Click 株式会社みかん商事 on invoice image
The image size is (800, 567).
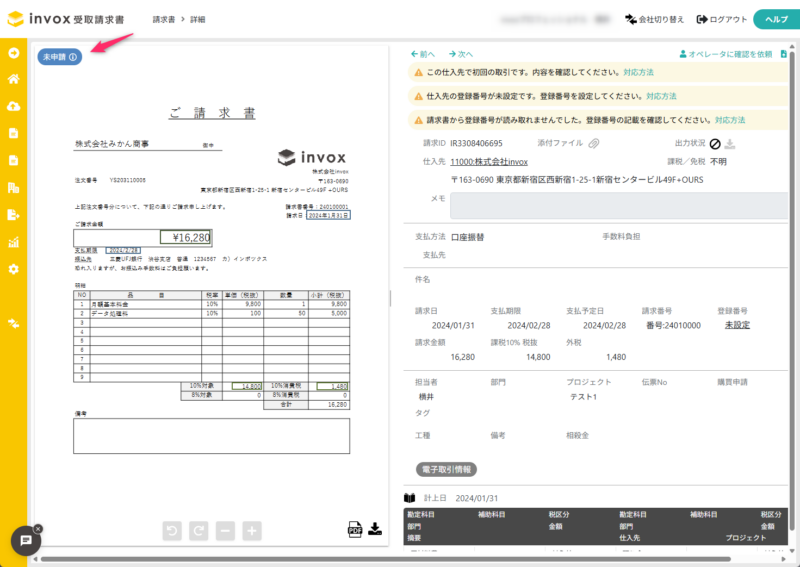[112, 144]
